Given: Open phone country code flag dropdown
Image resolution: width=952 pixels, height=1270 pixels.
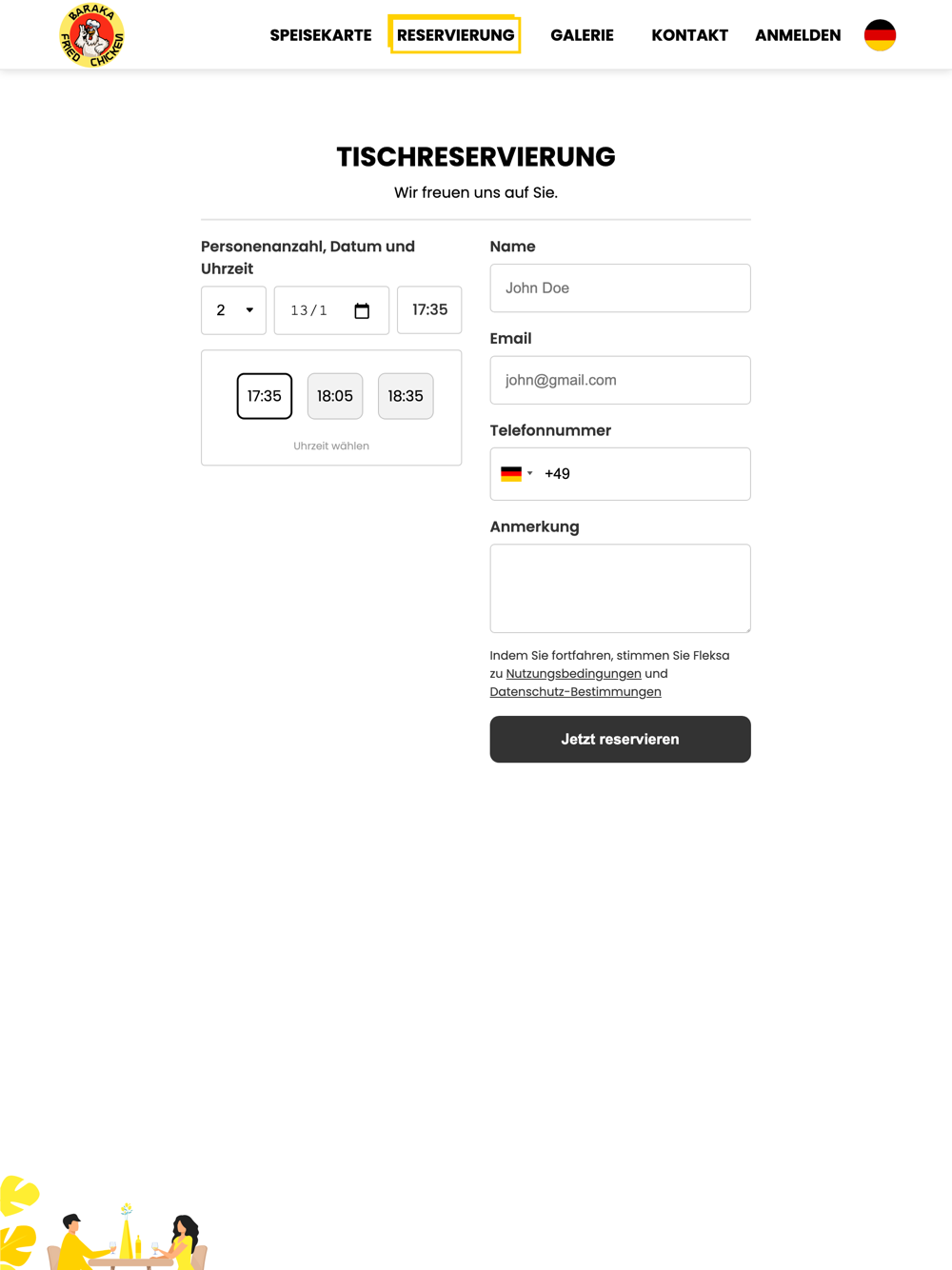Looking at the screenshot, I should point(517,474).
